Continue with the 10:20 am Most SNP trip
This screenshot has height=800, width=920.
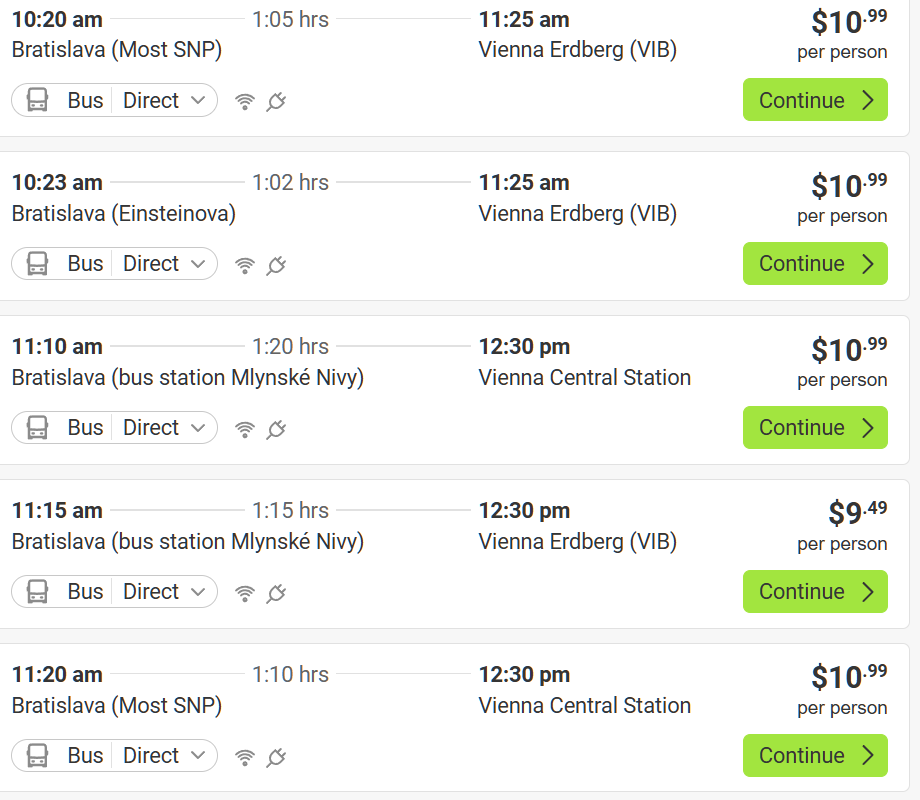tap(815, 100)
